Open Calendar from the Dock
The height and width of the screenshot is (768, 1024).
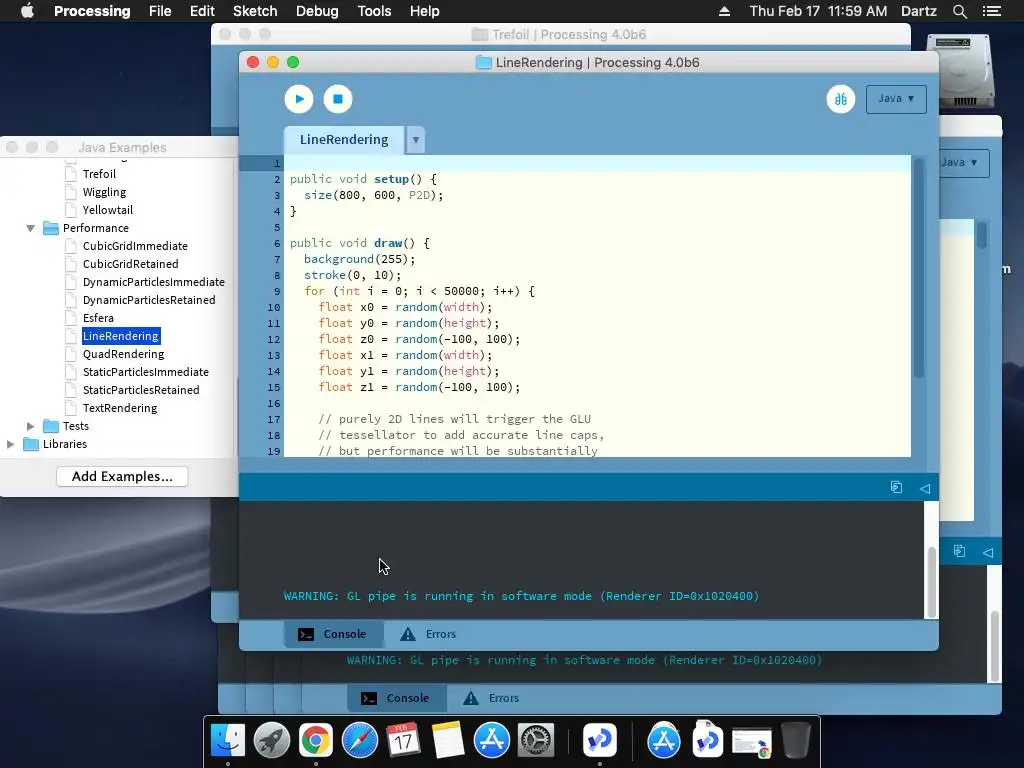(403, 741)
